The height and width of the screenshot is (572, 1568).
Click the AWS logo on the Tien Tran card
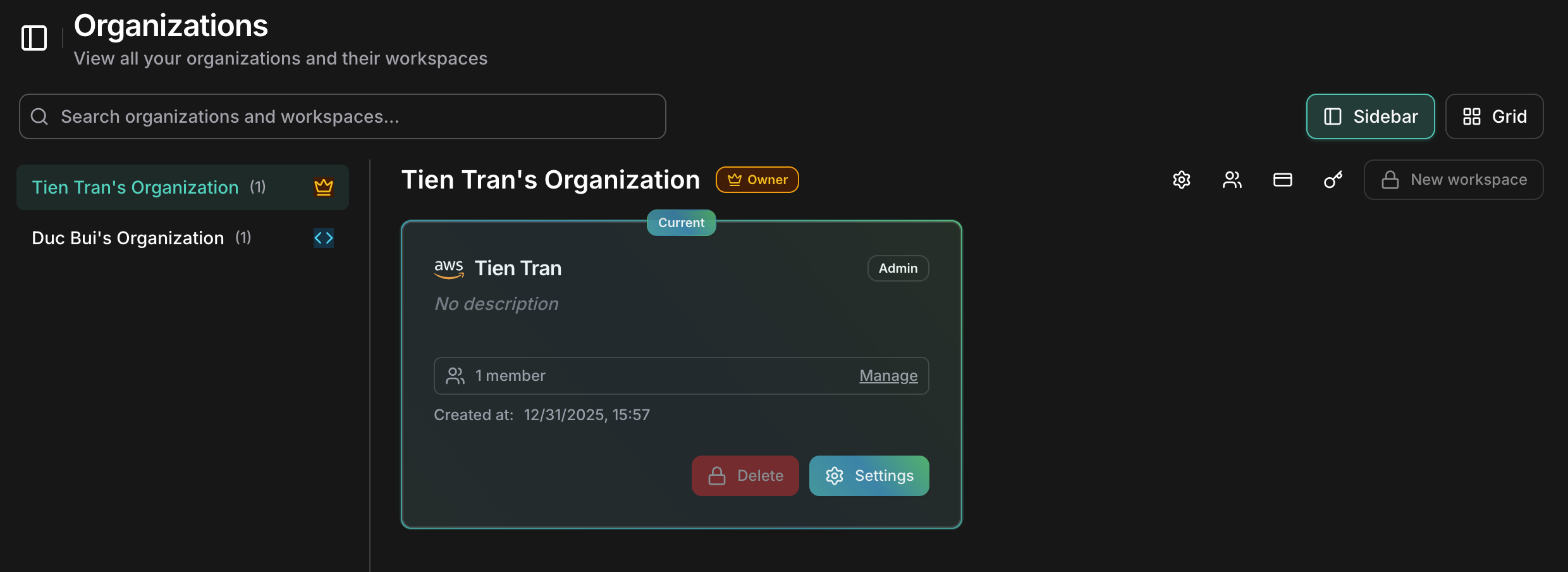(448, 268)
